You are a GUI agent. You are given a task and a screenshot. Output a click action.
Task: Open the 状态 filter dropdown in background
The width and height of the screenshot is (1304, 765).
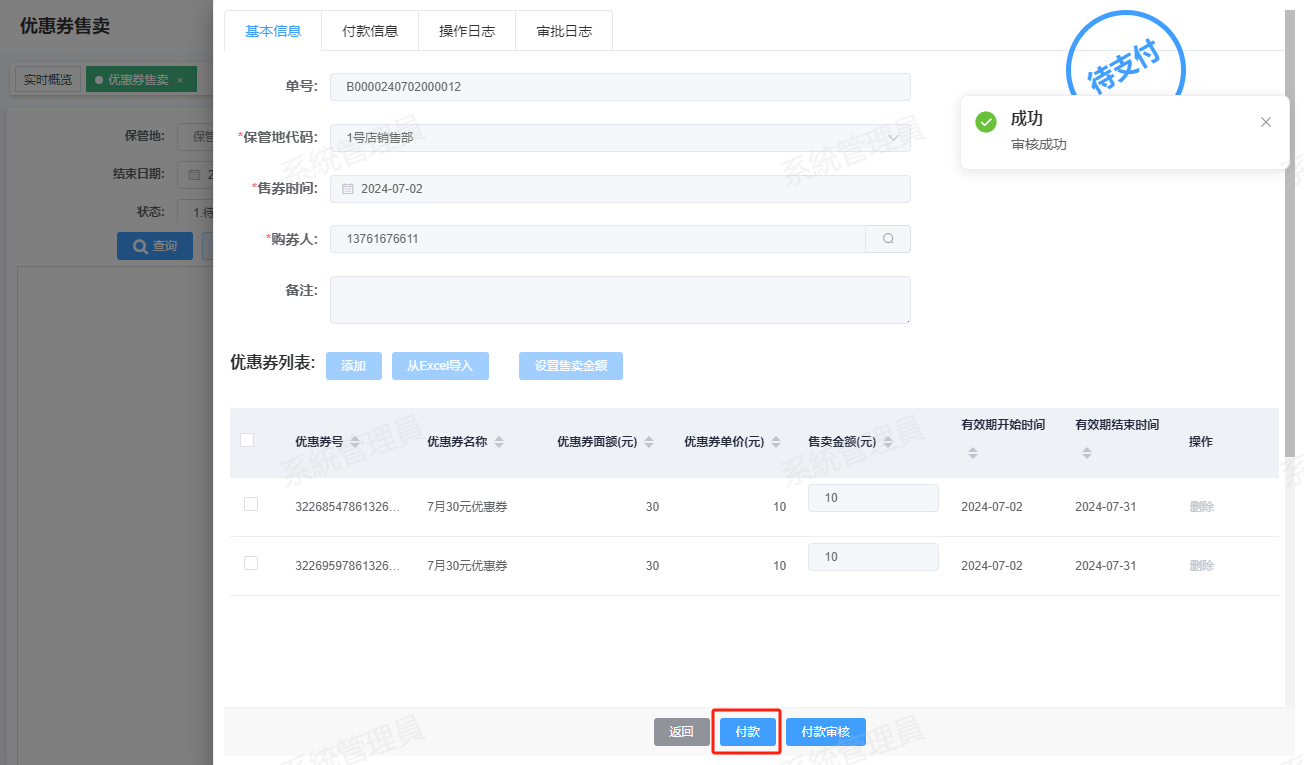pyautogui.click(x=195, y=212)
